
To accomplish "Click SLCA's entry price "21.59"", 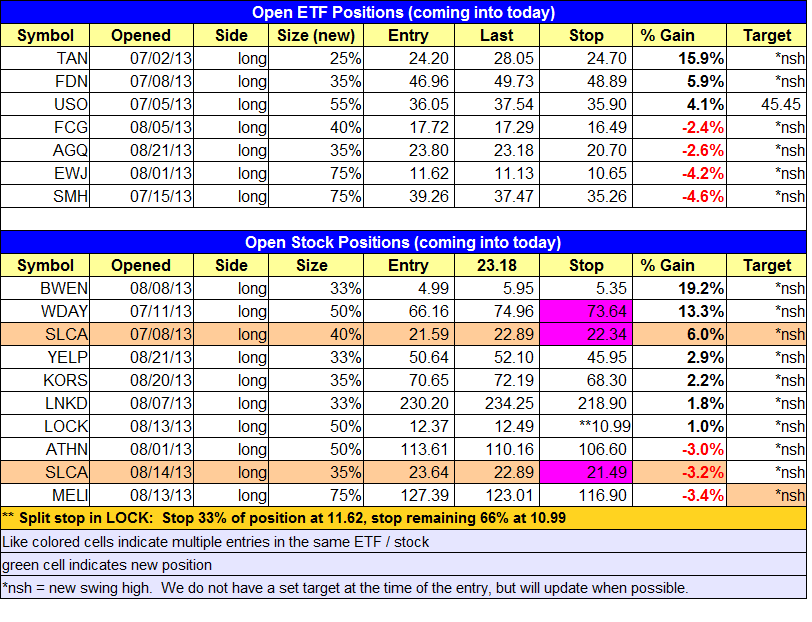I will [409, 334].
